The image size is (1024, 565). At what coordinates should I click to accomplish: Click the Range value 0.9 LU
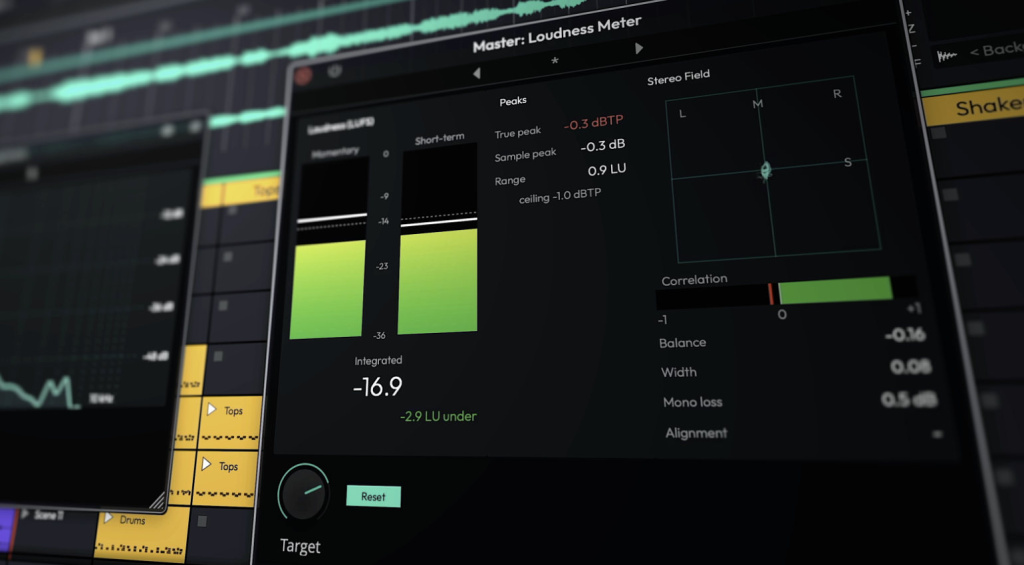(x=607, y=170)
